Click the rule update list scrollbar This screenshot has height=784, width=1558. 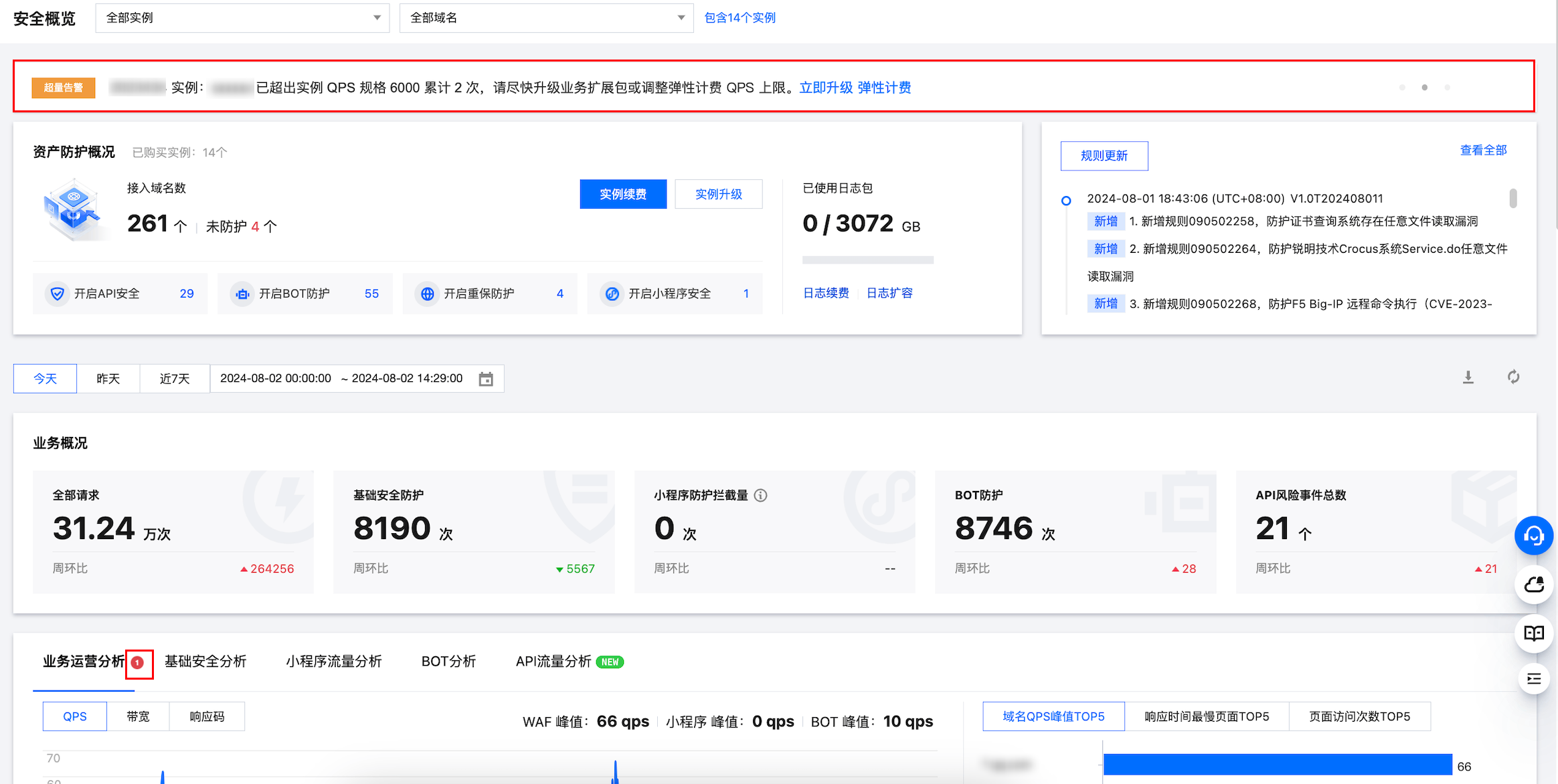[x=1512, y=199]
